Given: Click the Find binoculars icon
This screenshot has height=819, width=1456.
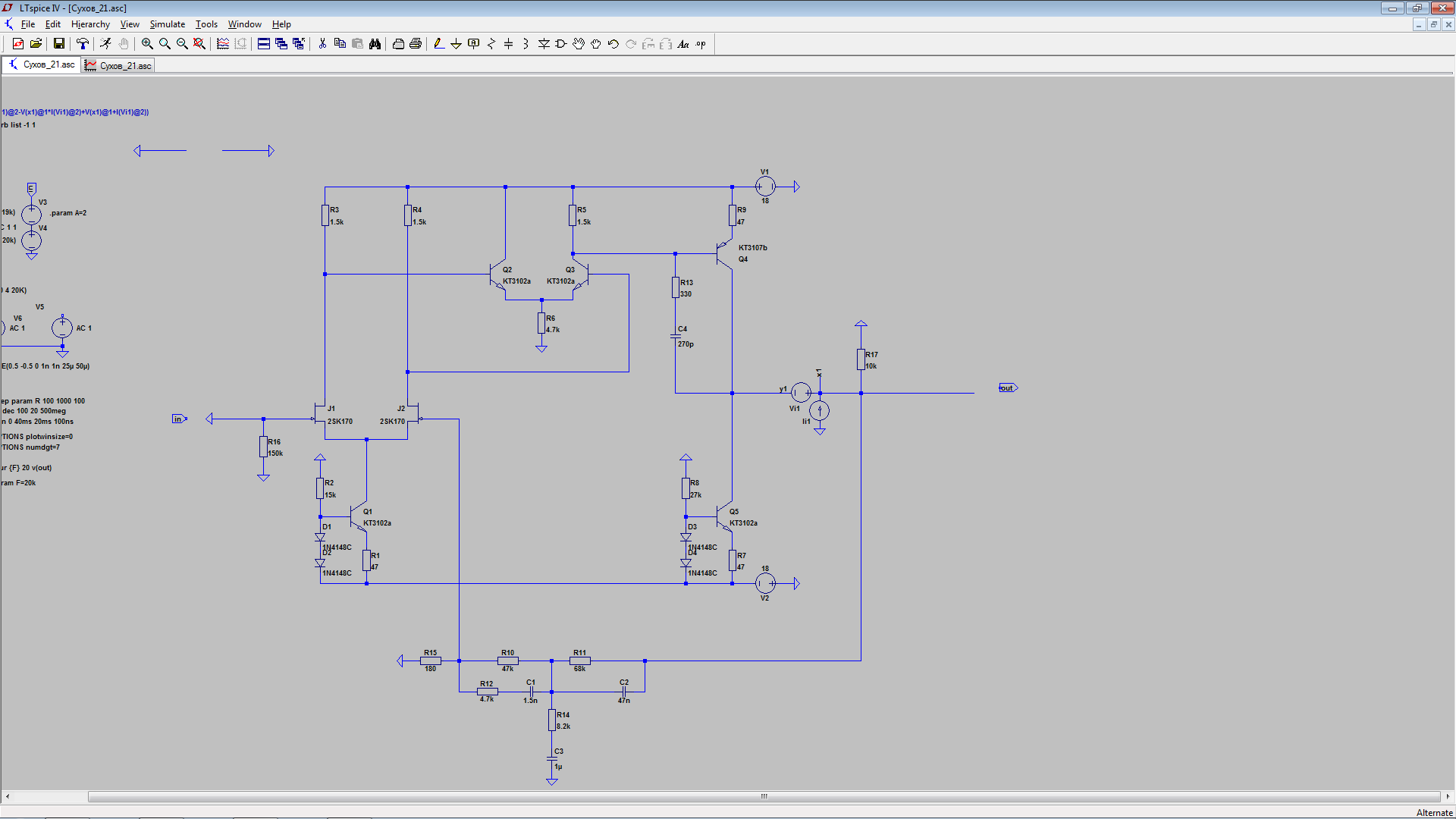Looking at the screenshot, I should [375, 44].
